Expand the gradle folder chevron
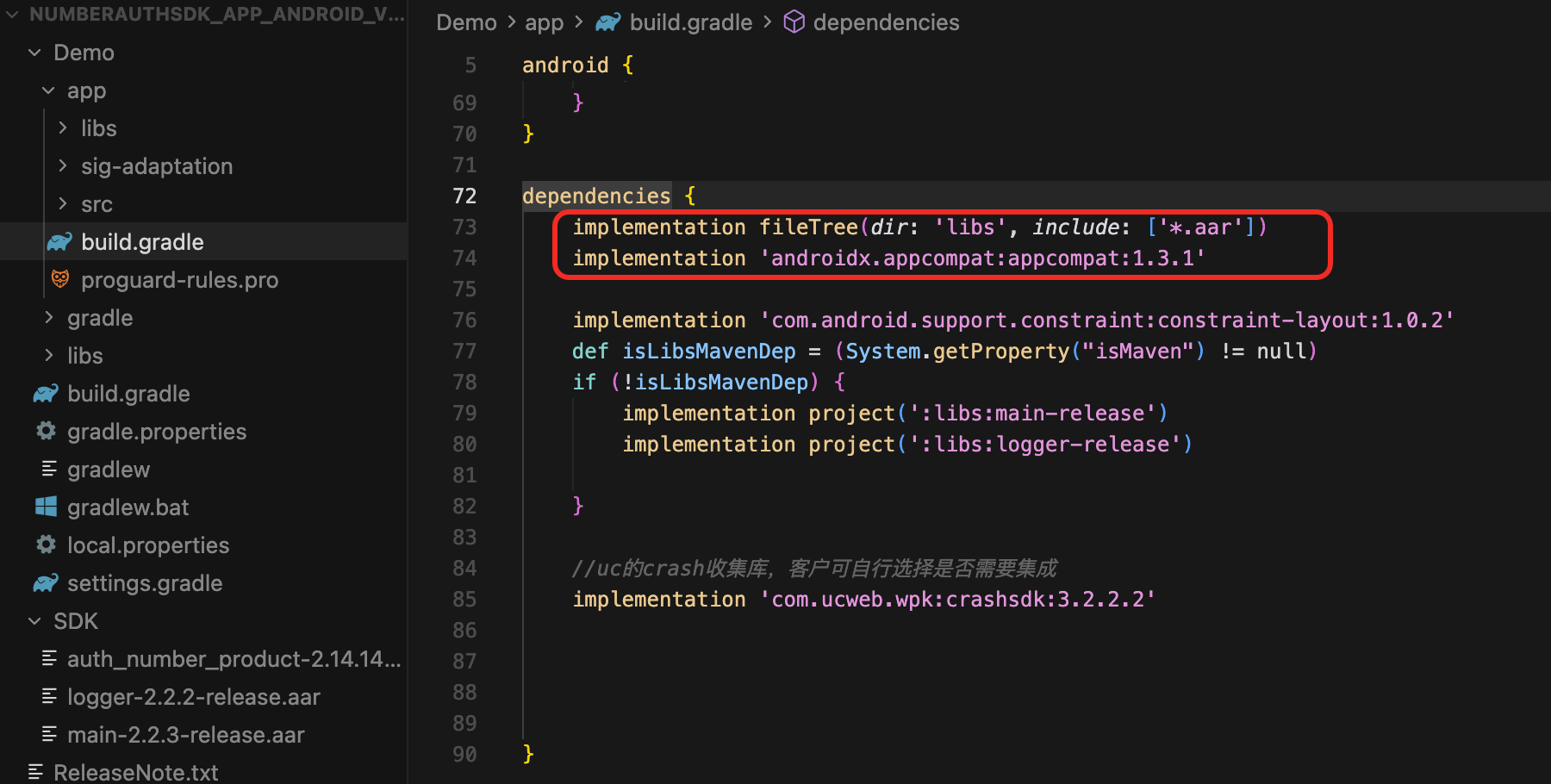Viewport: 1551px width, 784px height. coord(48,318)
